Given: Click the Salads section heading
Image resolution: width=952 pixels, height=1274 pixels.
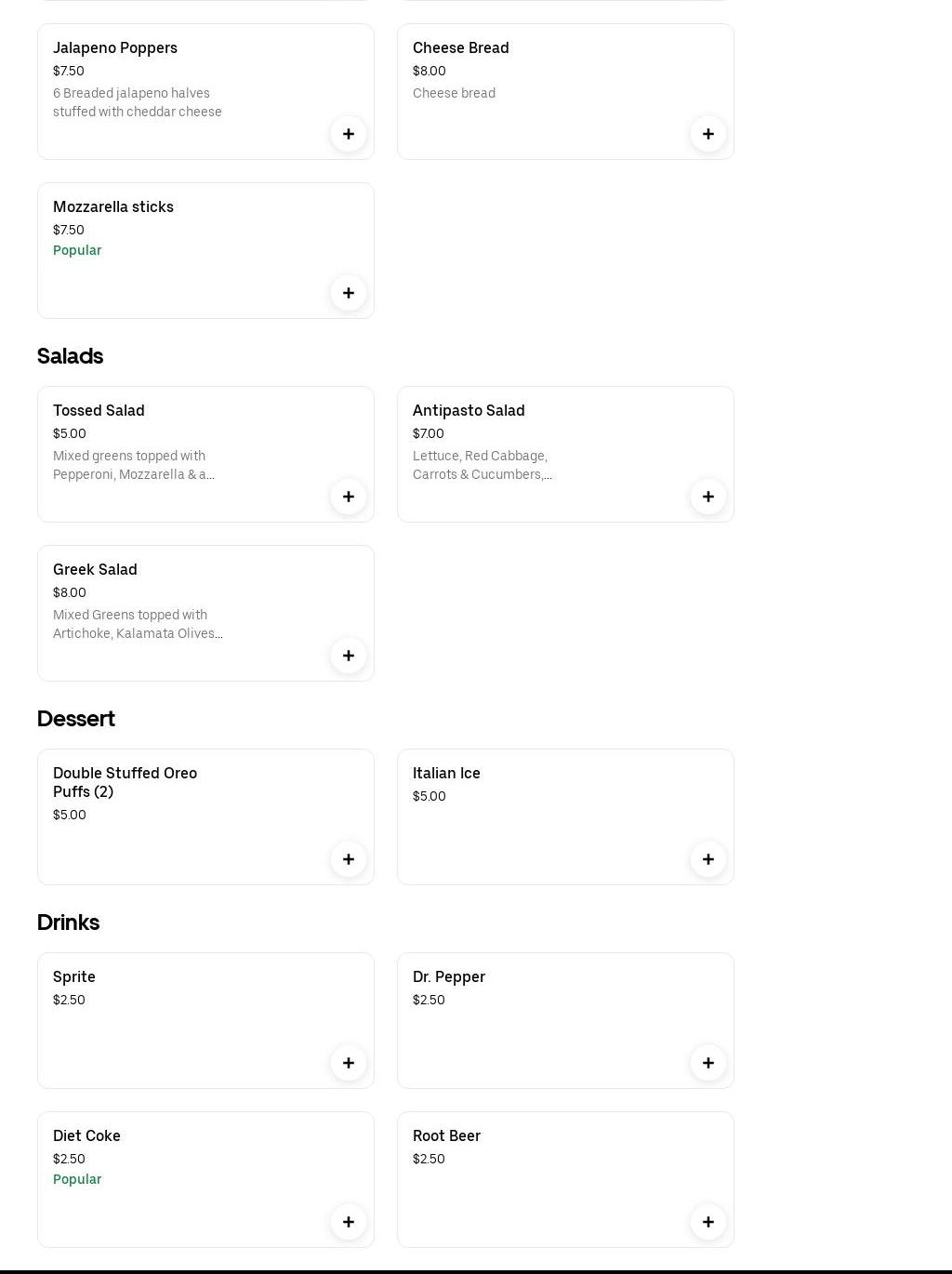Looking at the screenshot, I should 70,356.
